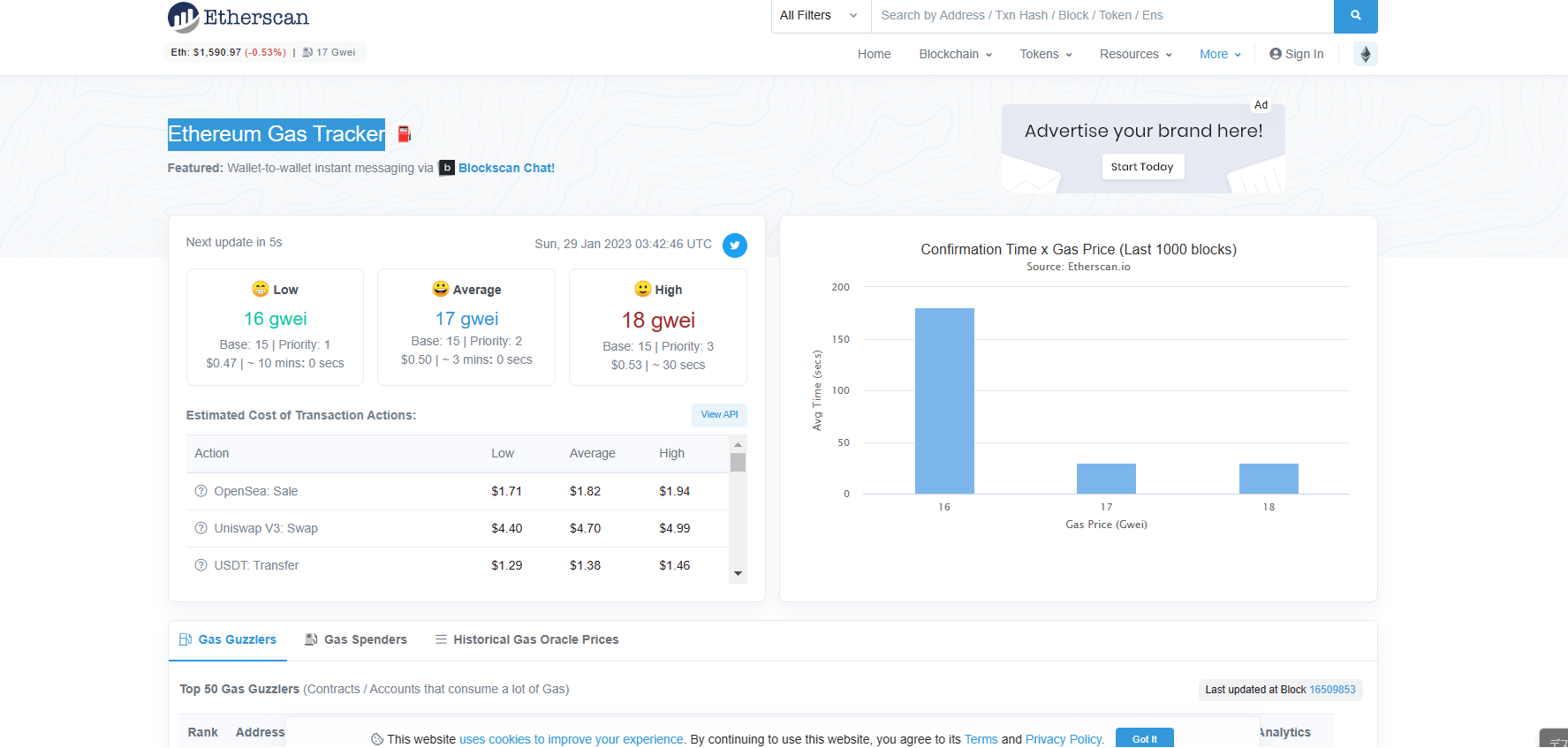Switch to the Gas Spenders tab

356,639
